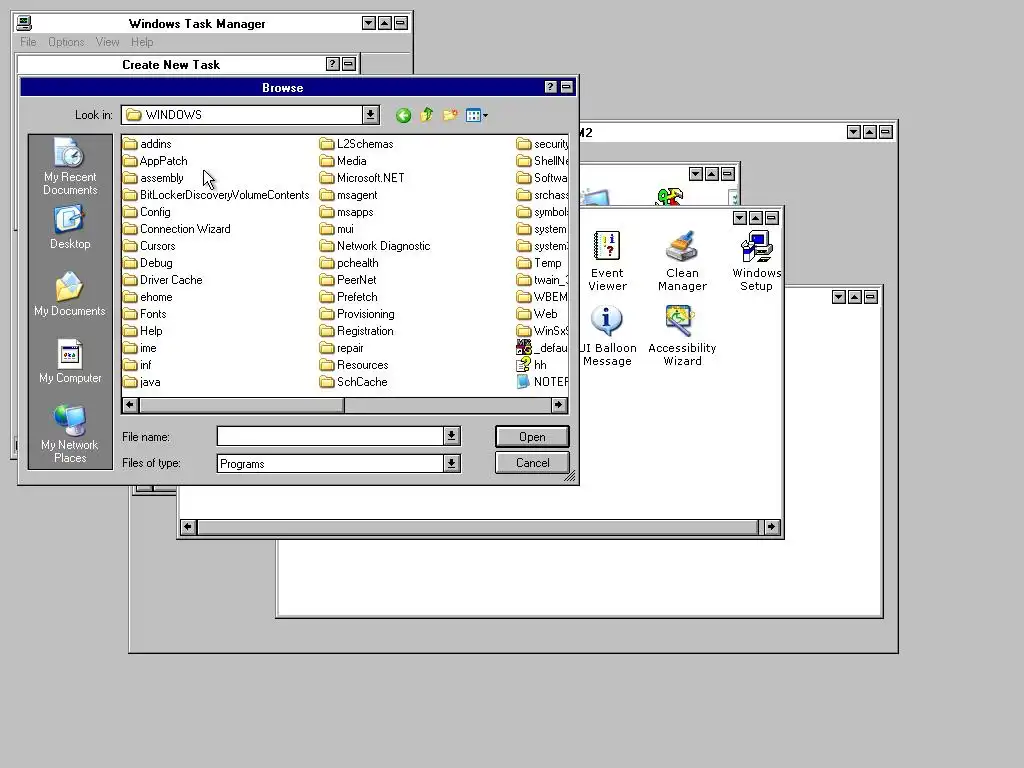Go up one folder level icon
Image resolution: width=1024 pixels, height=768 pixels.
click(427, 116)
